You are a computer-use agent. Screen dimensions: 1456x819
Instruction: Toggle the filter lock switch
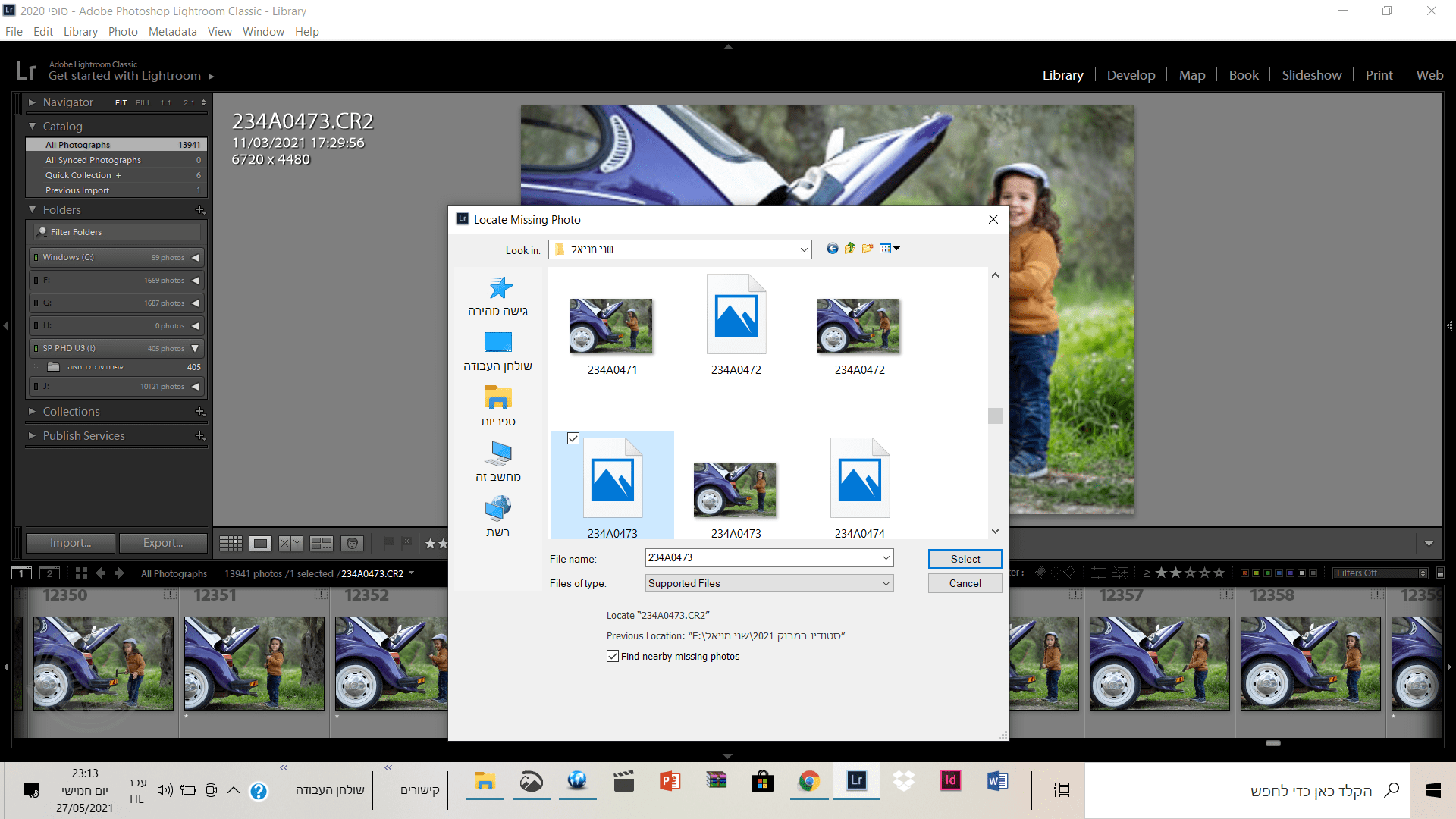point(1440,573)
